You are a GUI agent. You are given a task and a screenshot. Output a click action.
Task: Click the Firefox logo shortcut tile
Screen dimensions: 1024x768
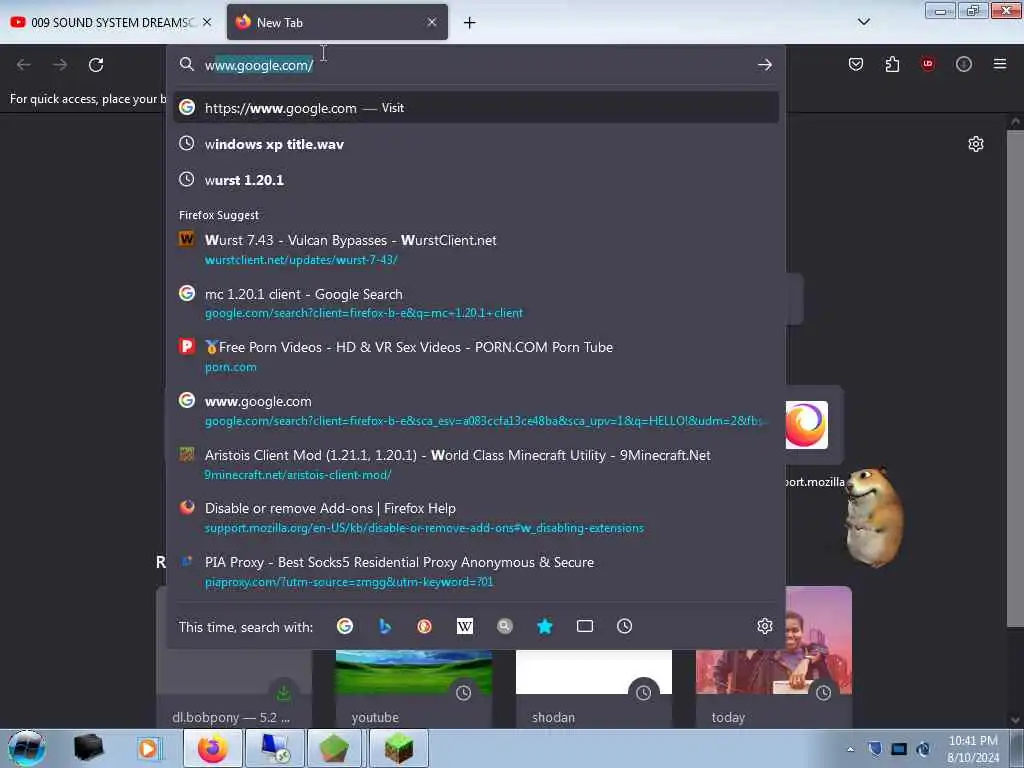point(807,425)
